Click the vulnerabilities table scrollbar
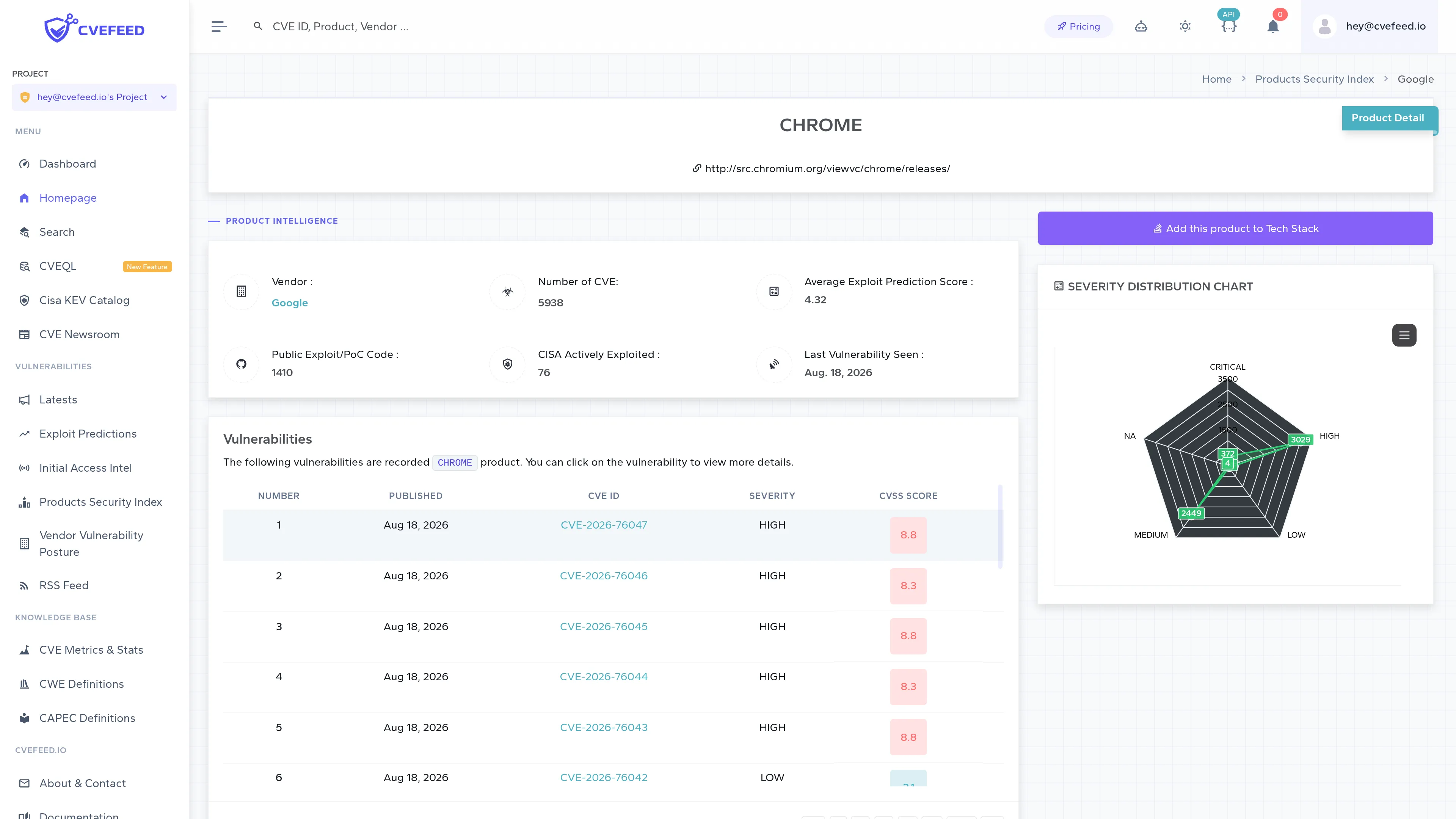 point(1000,526)
